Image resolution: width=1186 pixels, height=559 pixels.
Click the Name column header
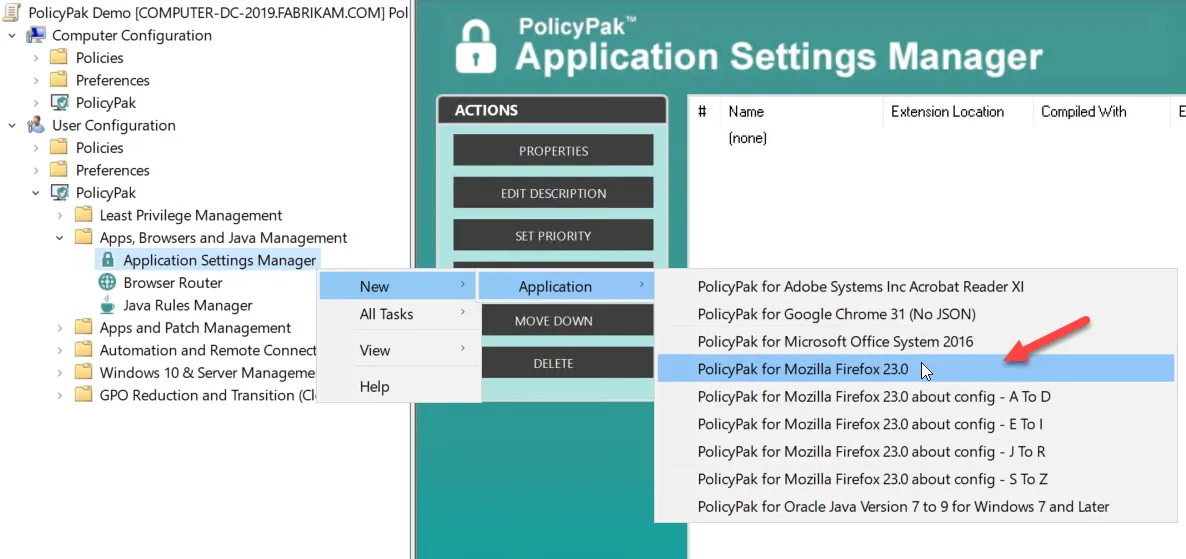pyautogui.click(x=801, y=111)
